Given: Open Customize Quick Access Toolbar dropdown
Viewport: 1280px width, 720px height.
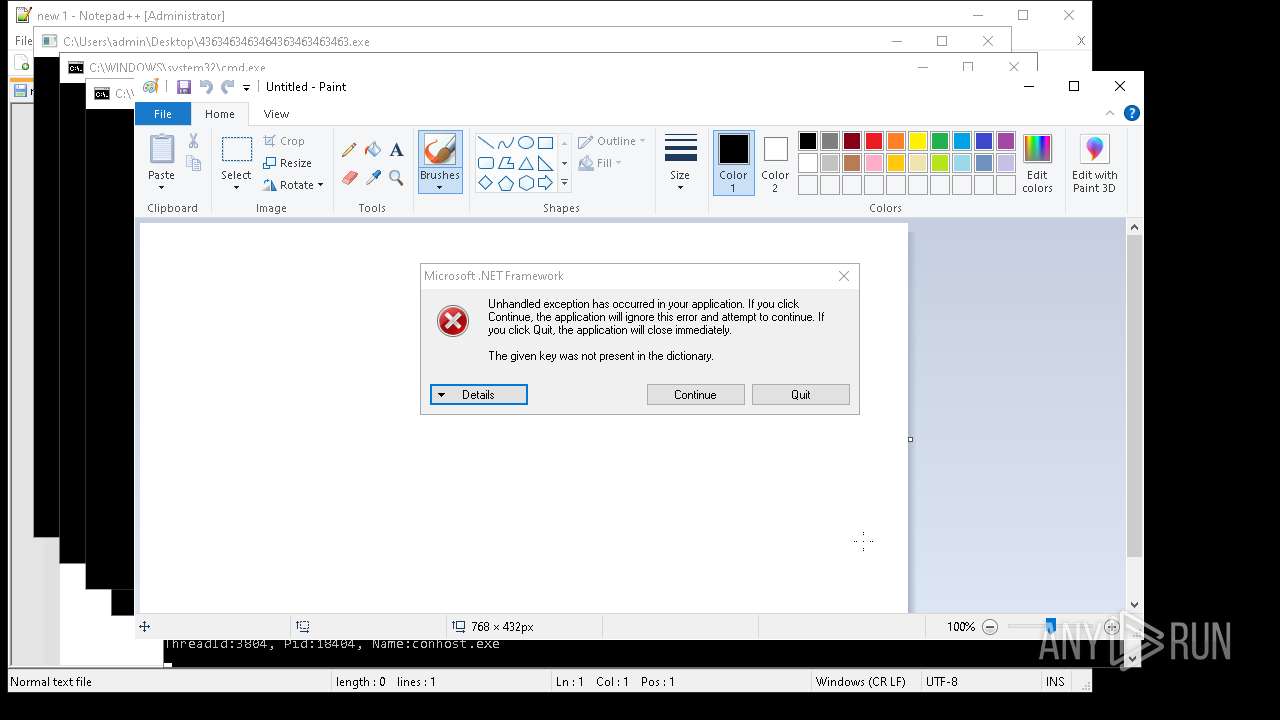Looking at the screenshot, I should [x=246, y=88].
